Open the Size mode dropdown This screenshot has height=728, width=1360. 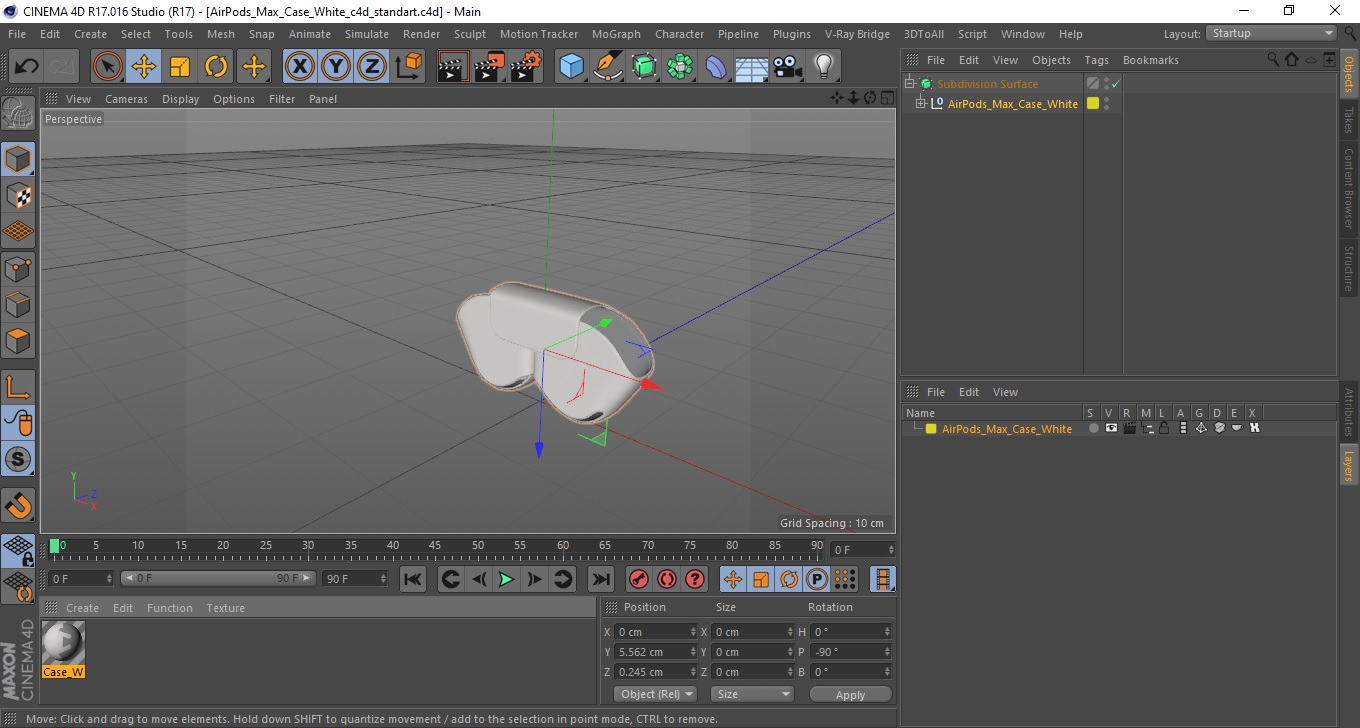(x=752, y=694)
